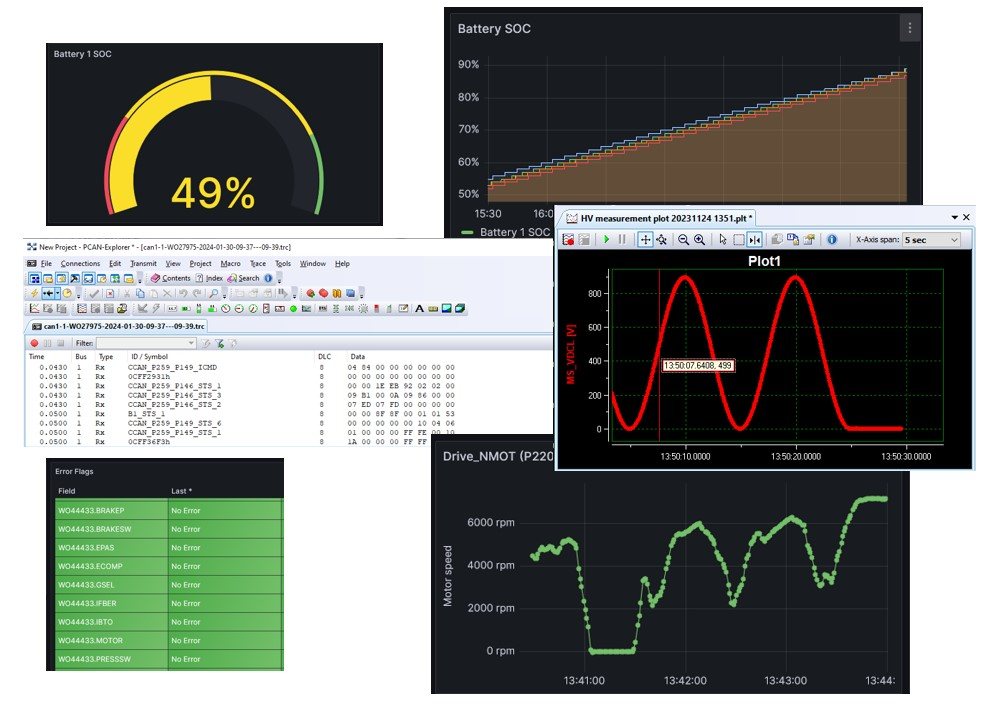Select the can1-1-WO27975 trace file tab
Image resolution: width=995 pixels, height=716 pixels.
[119, 326]
